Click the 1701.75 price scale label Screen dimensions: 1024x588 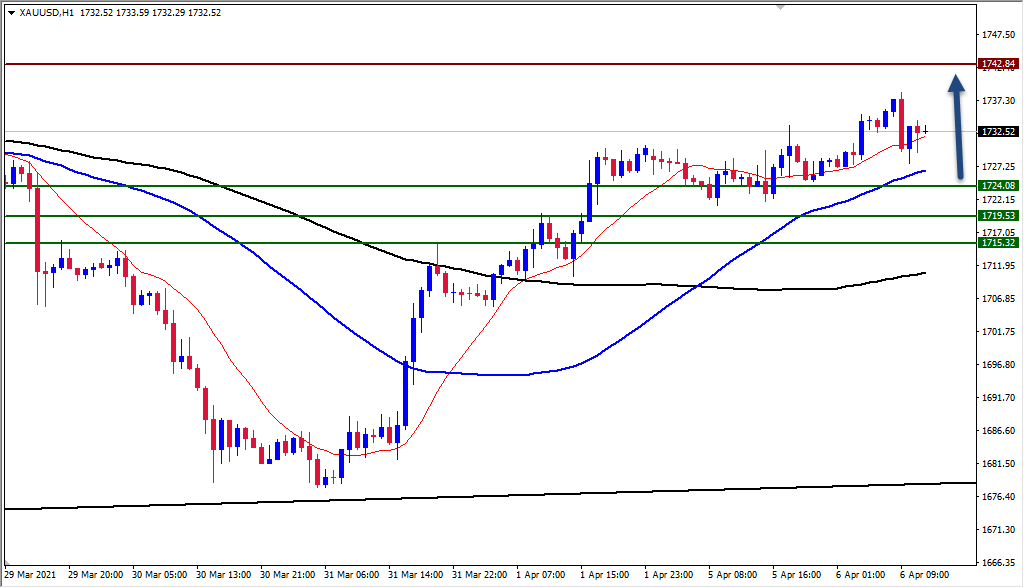[x=999, y=332]
